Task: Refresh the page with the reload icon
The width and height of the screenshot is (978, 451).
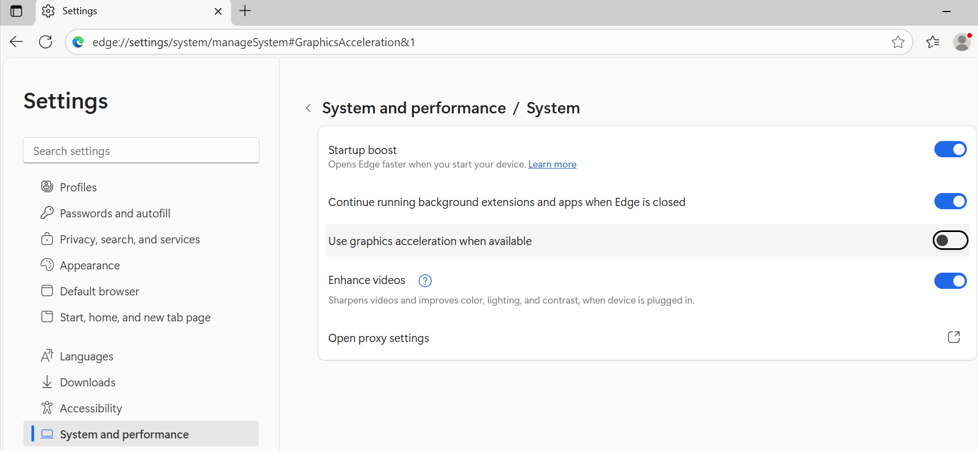Action: tap(46, 42)
